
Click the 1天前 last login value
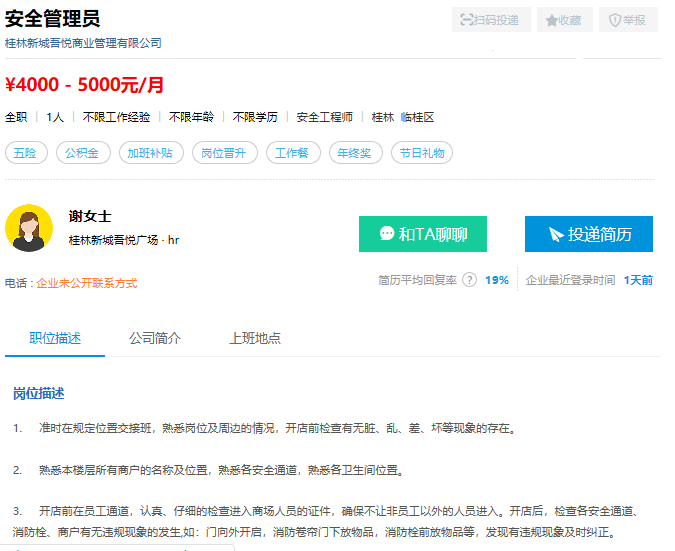(638, 280)
